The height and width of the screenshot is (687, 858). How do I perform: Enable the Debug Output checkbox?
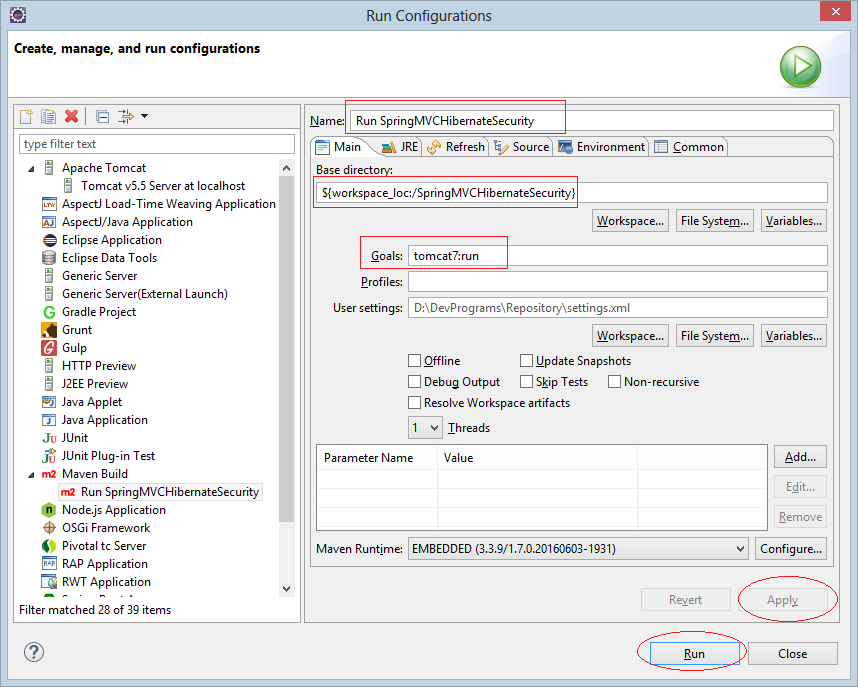[415, 382]
